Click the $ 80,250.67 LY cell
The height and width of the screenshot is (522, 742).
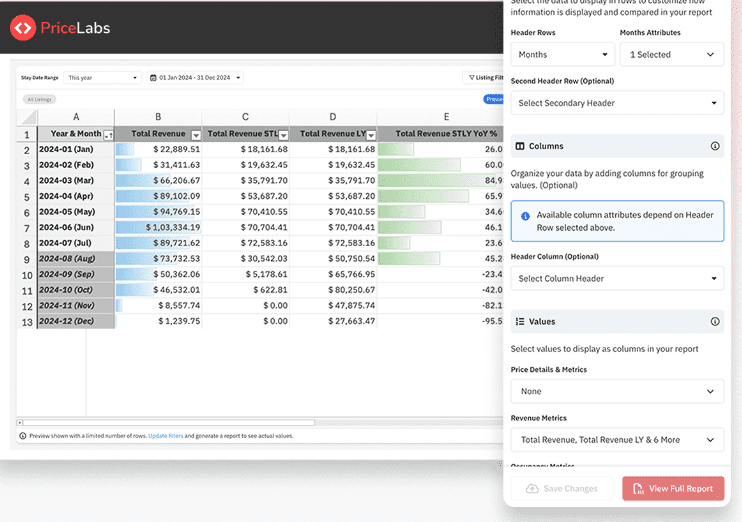[x=333, y=290]
